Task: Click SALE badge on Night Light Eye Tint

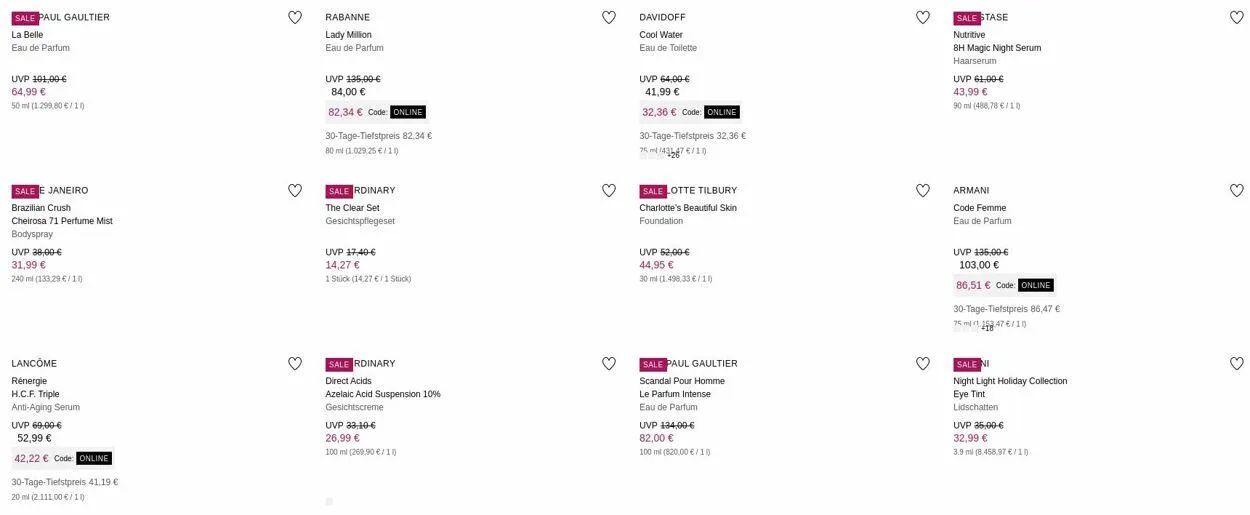Action: tap(966, 364)
